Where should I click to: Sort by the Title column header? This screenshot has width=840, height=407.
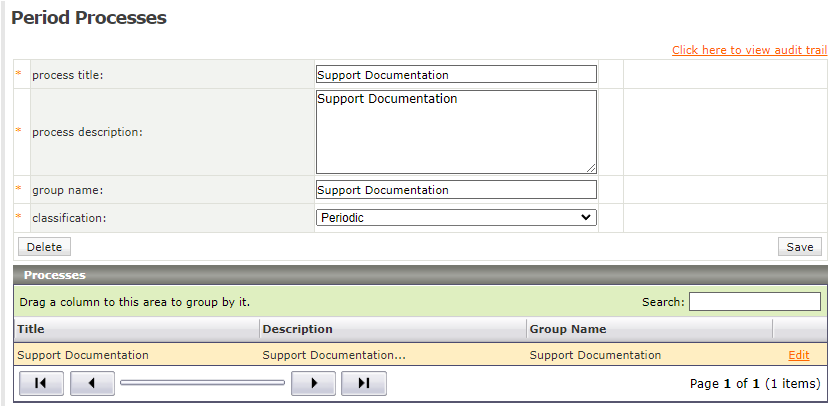tap(31, 328)
